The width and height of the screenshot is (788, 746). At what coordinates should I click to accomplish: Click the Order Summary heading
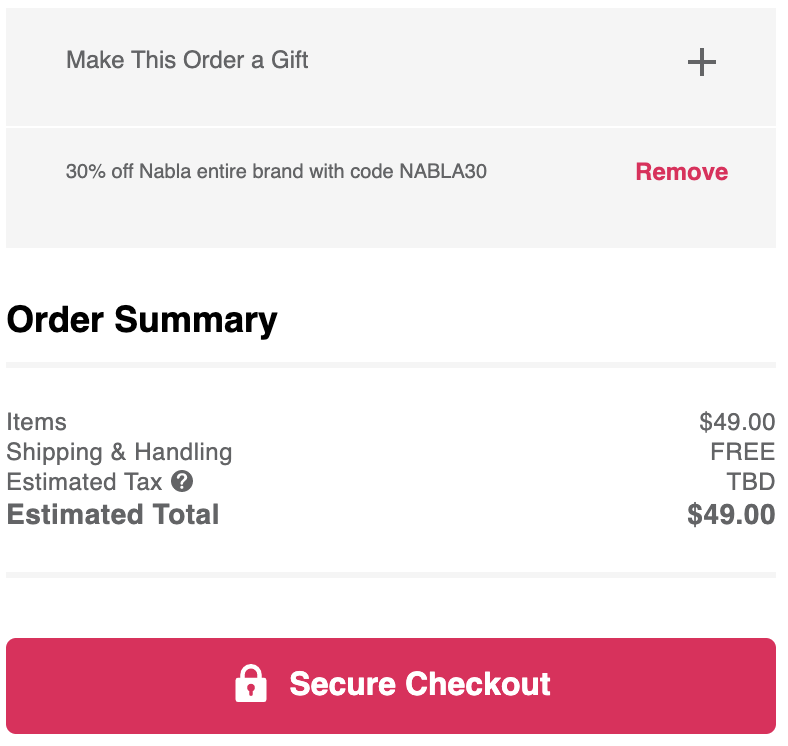click(x=142, y=320)
